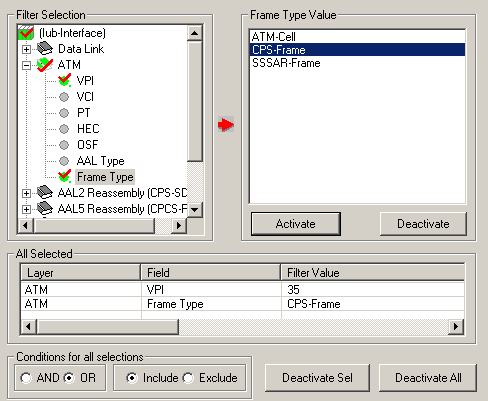488x401 pixels.
Task: Click the red checkmark icon beside VPI
Action: point(64,80)
